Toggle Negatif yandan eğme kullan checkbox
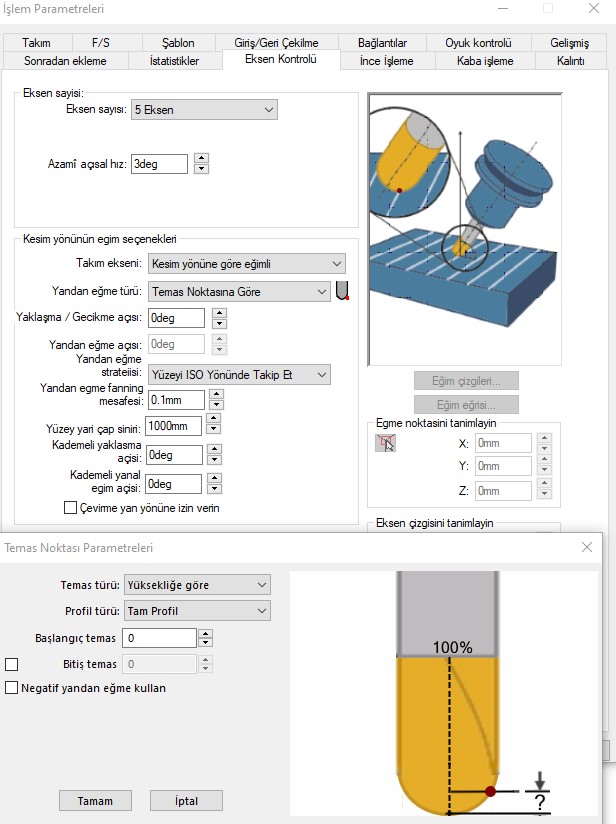Image resolution: width=616 pixels, height=824 pixels. [12, 688]
